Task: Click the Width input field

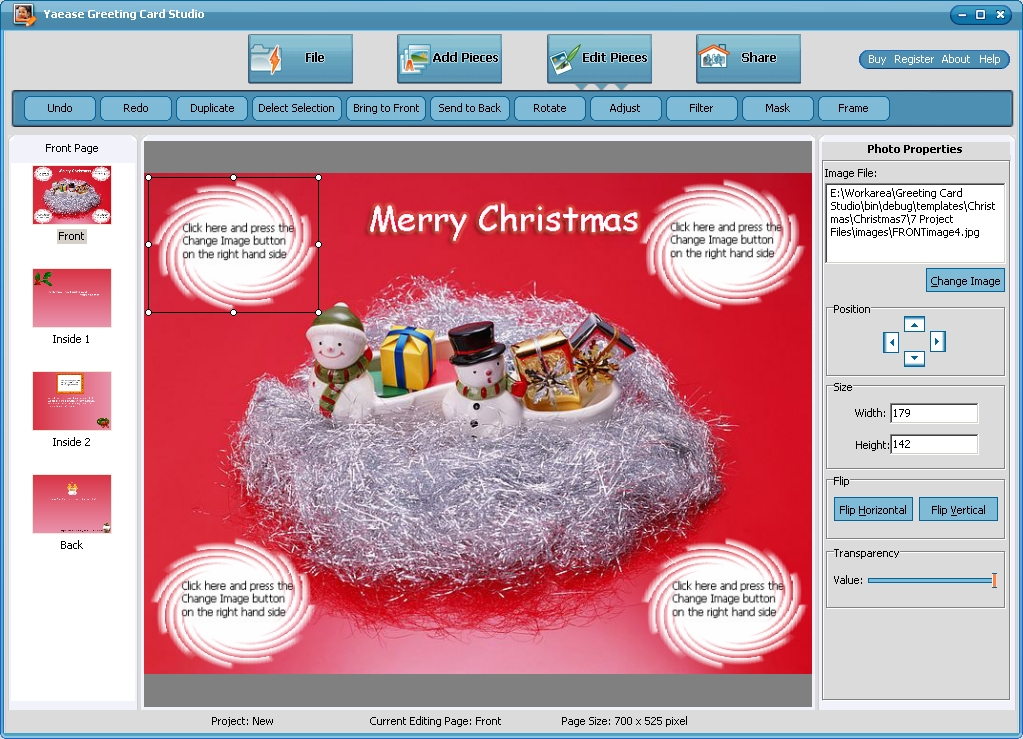Action: click(934, 413)
